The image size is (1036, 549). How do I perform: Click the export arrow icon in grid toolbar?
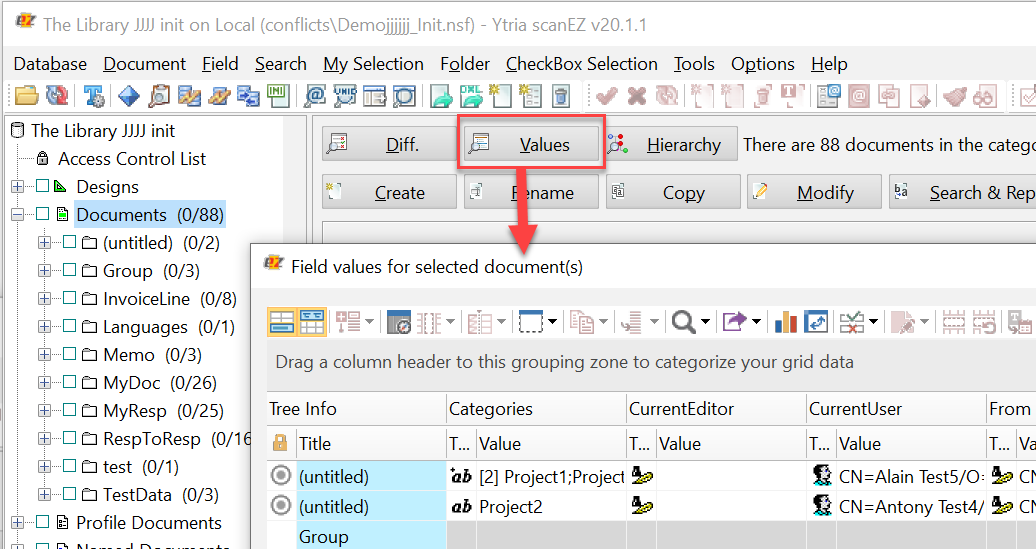click(x=734, y=321)
